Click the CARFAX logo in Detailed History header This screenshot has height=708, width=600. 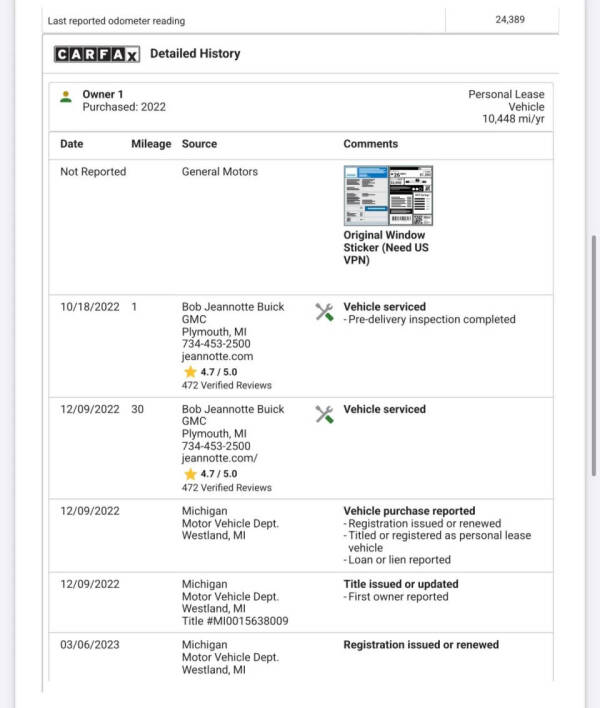[97, 54]
